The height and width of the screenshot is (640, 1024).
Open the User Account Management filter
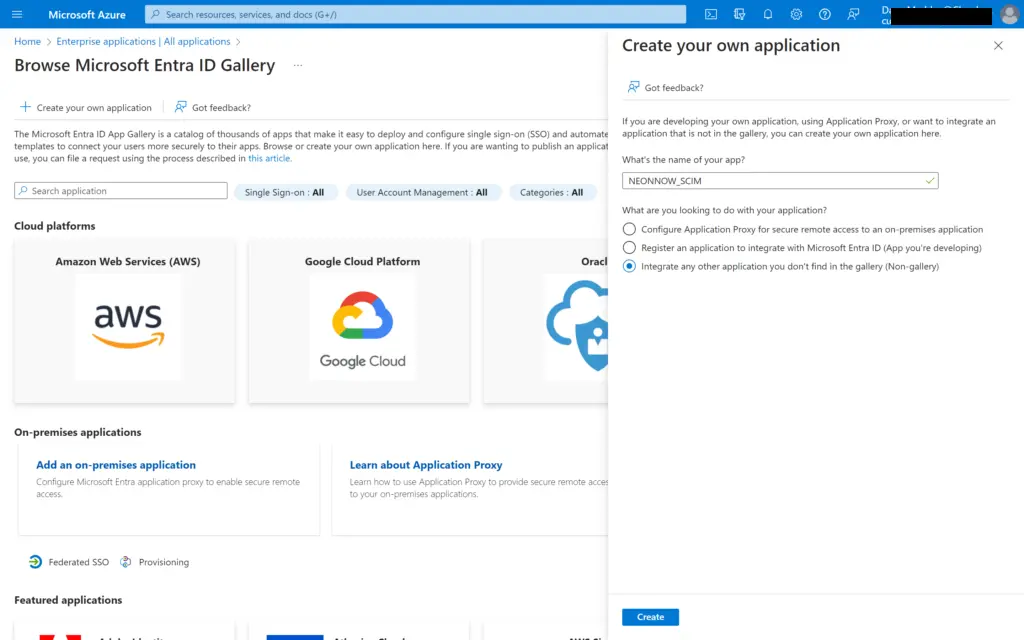pyautogui.click(x=423, y=192)
